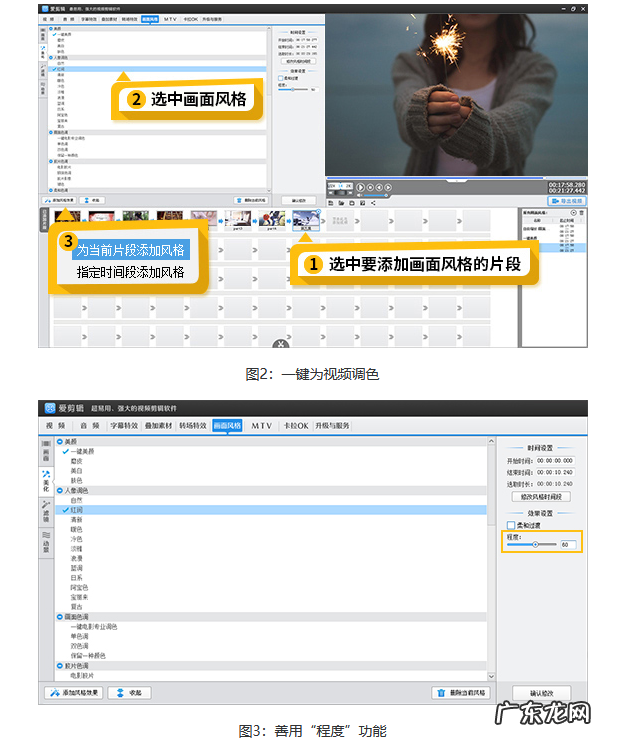This screenshot has height=742, width=629.
Task: Click the 收起 collapse button
Action: click(130, 692)
